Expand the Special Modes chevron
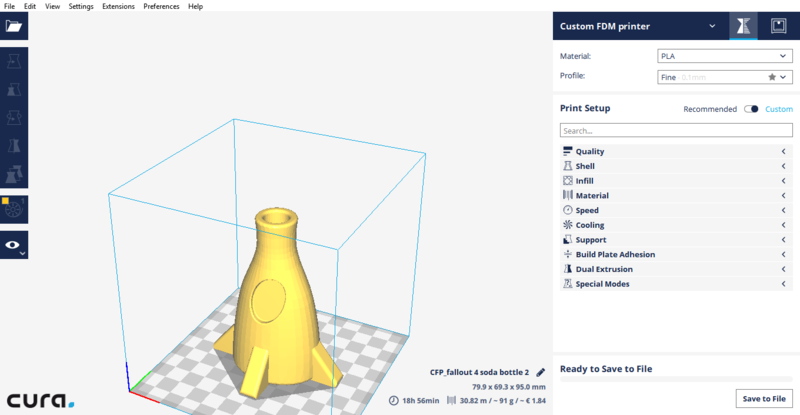This screenshot has width=800, height=415. pos(783,284)
